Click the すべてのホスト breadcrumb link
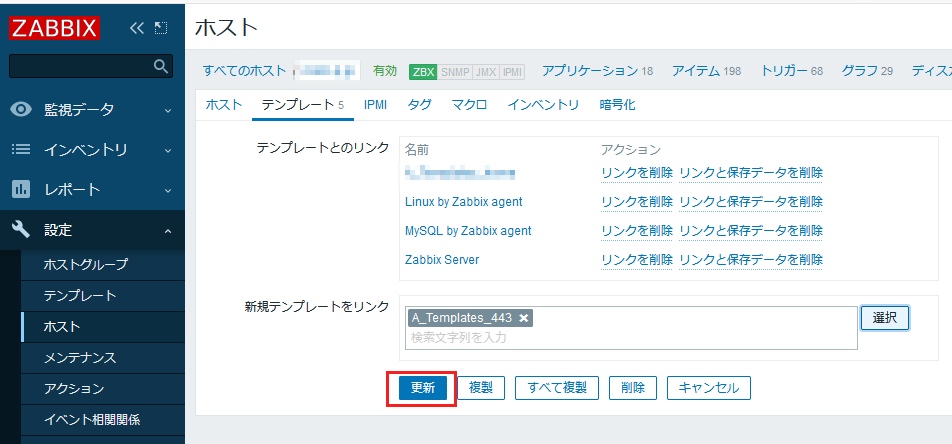Viewport: 952px width, 444px height. coord(244,71)
